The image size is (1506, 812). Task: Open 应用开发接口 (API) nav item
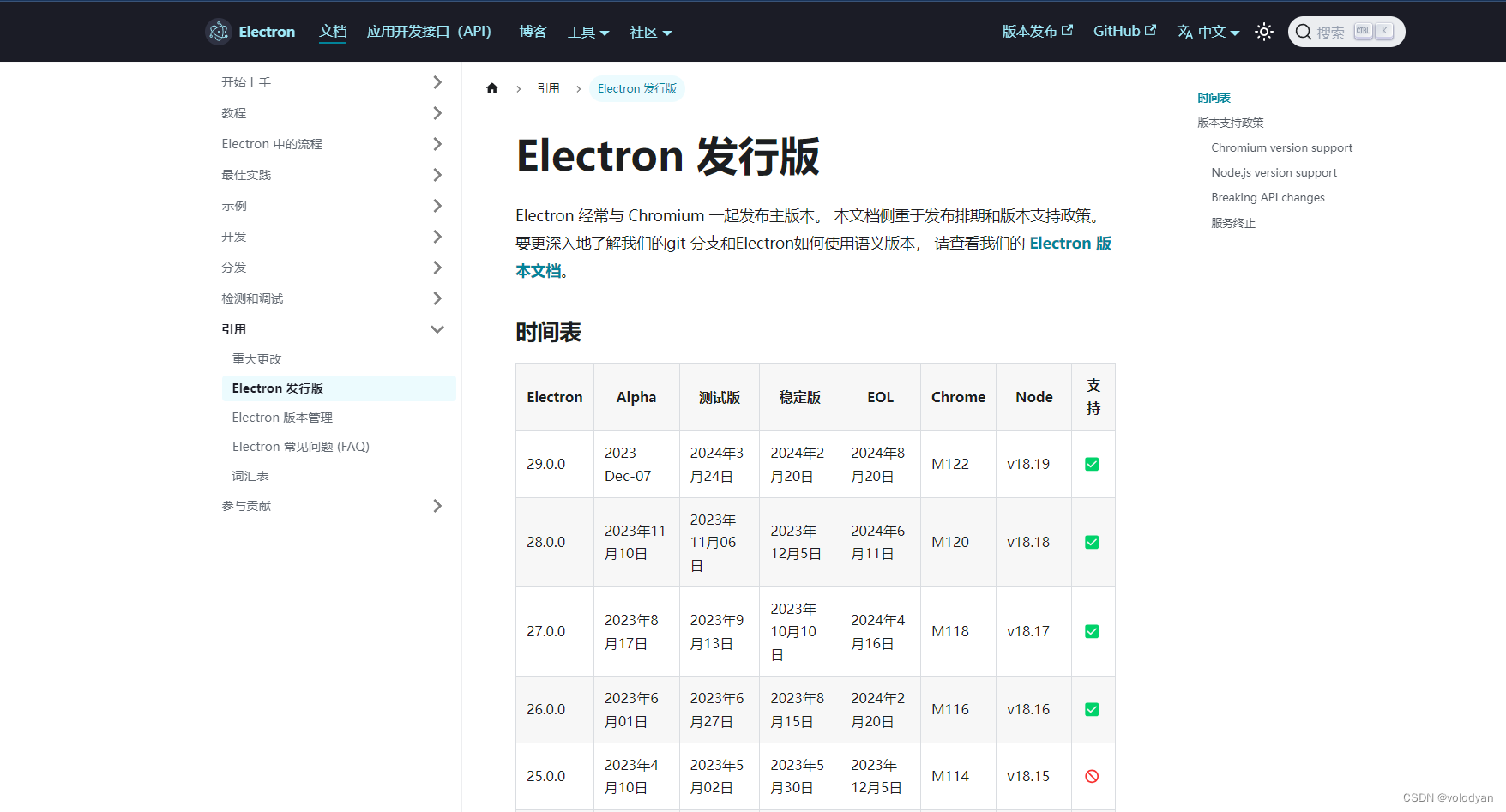click(429, 32)
